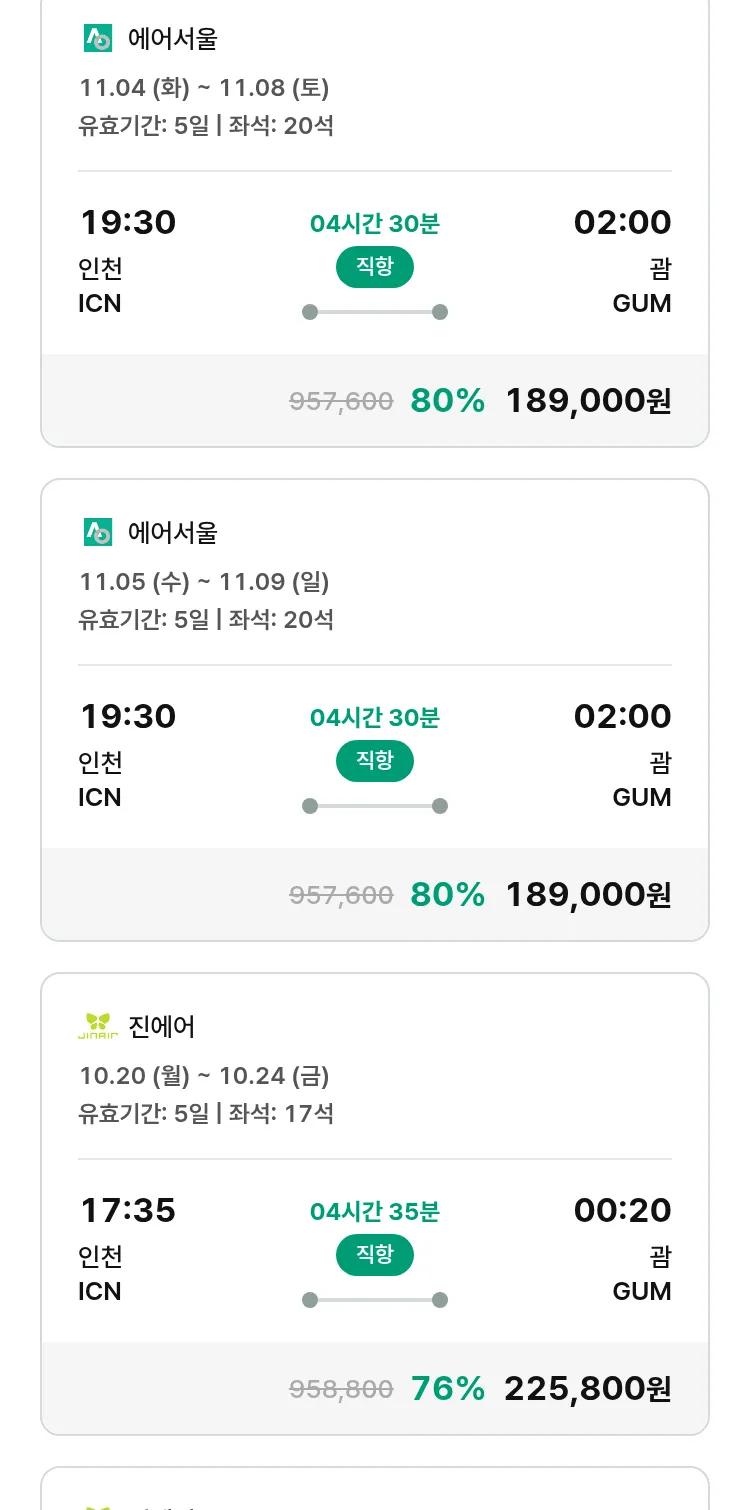The image size is (750, 1510).
Task: Click the Air Seoul logo on the 11.04 flight
Action: click(98, 39)
